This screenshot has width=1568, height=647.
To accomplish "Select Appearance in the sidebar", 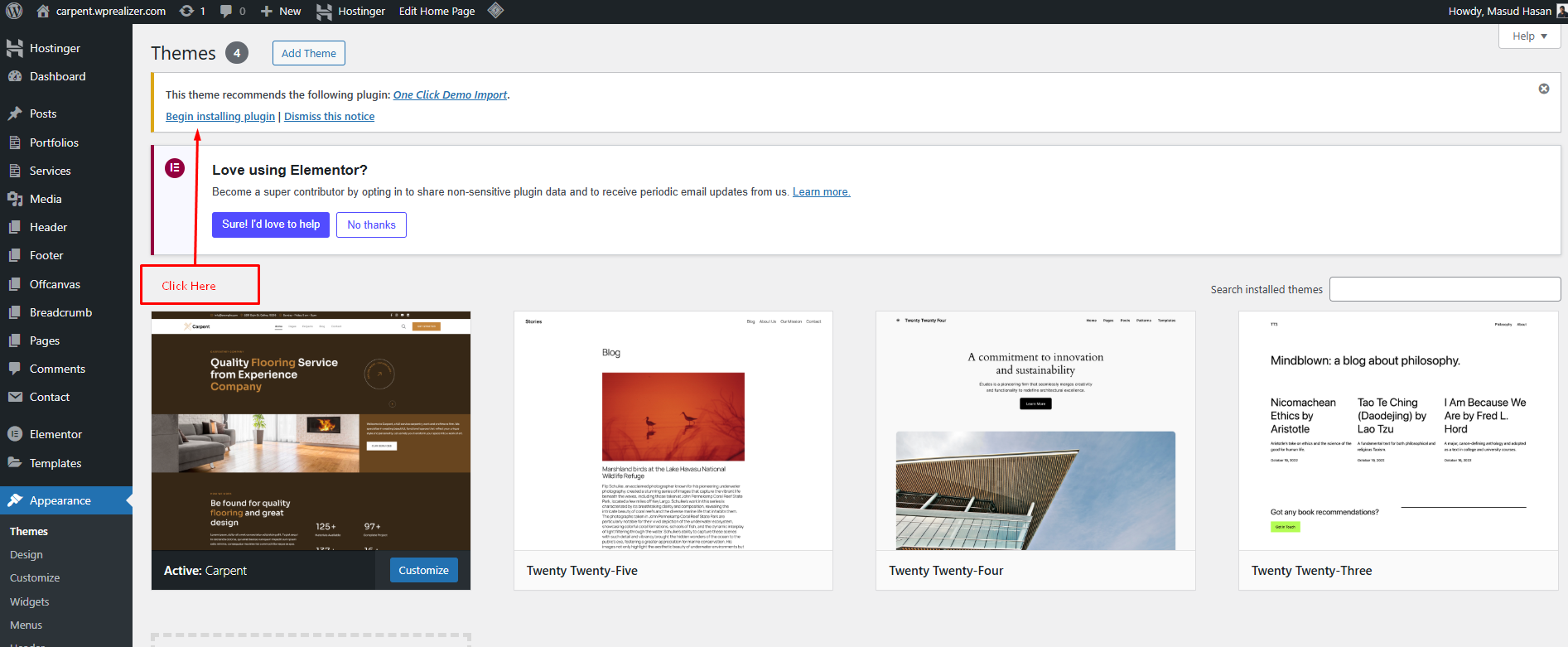I will [66, 500].
